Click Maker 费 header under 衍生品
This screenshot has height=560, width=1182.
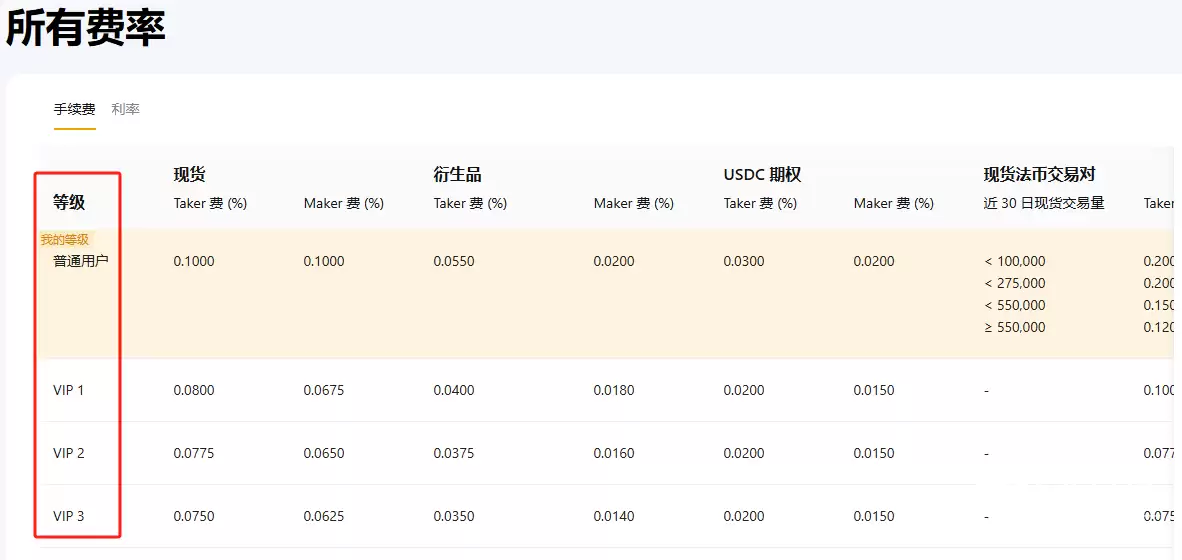(x=633, y=203)
